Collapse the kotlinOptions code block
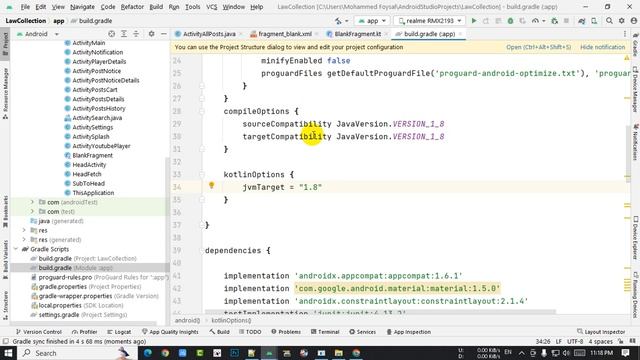640x360 pixels. (202, 175)
